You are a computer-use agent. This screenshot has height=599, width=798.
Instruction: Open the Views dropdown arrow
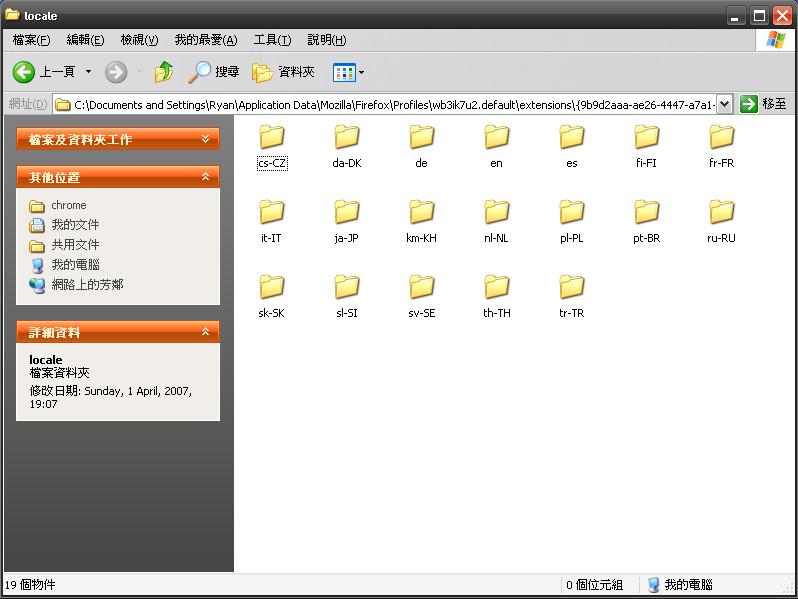coord(361,72)
